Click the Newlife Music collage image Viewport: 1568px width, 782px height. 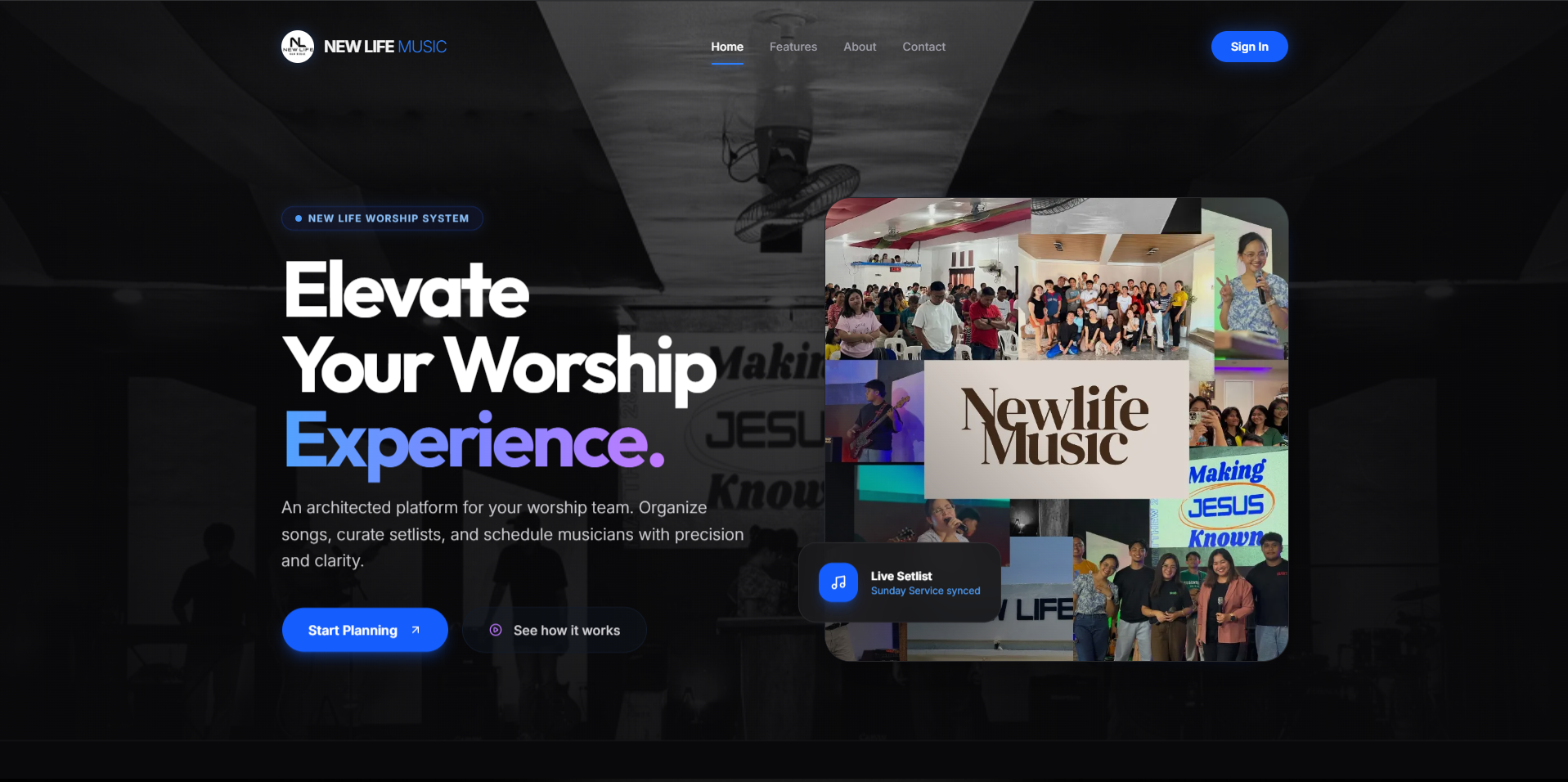(1057, 429)
